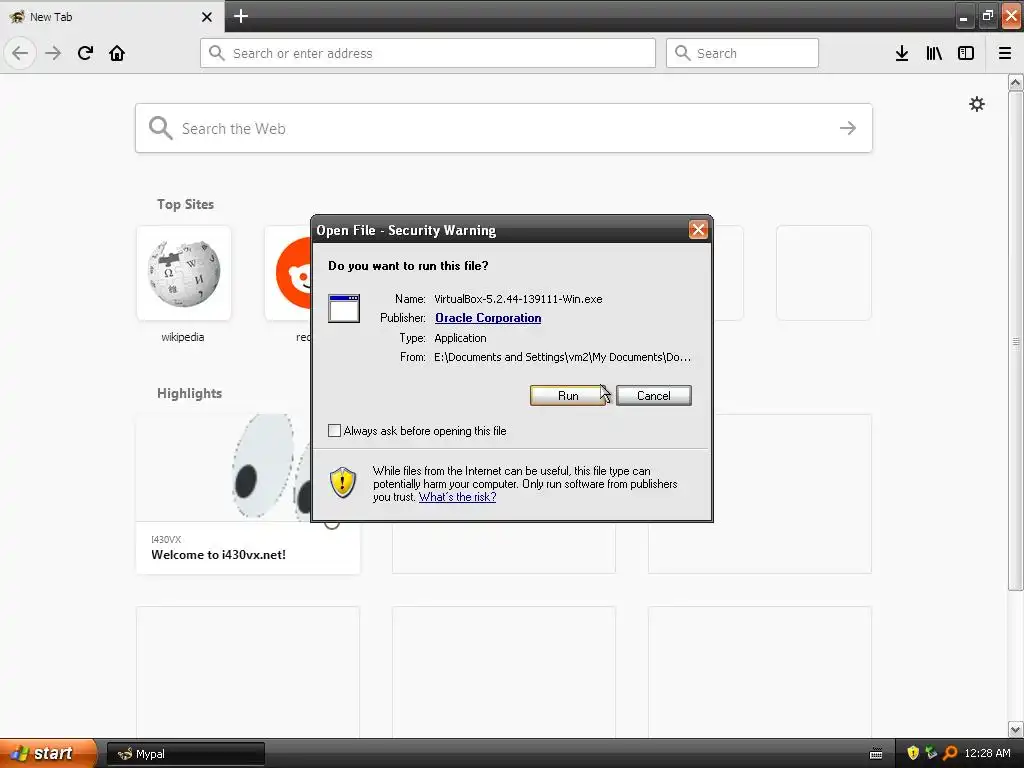The height and width of the screenshot is (768, 1024).
Task: Select the New Tab browser tab
Action: coord(112,16)
